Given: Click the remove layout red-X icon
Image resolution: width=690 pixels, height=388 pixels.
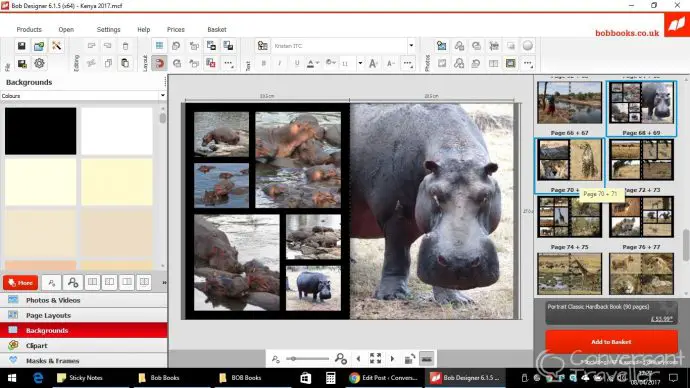Looking at the screenshot, I should (x=211, y=63).
